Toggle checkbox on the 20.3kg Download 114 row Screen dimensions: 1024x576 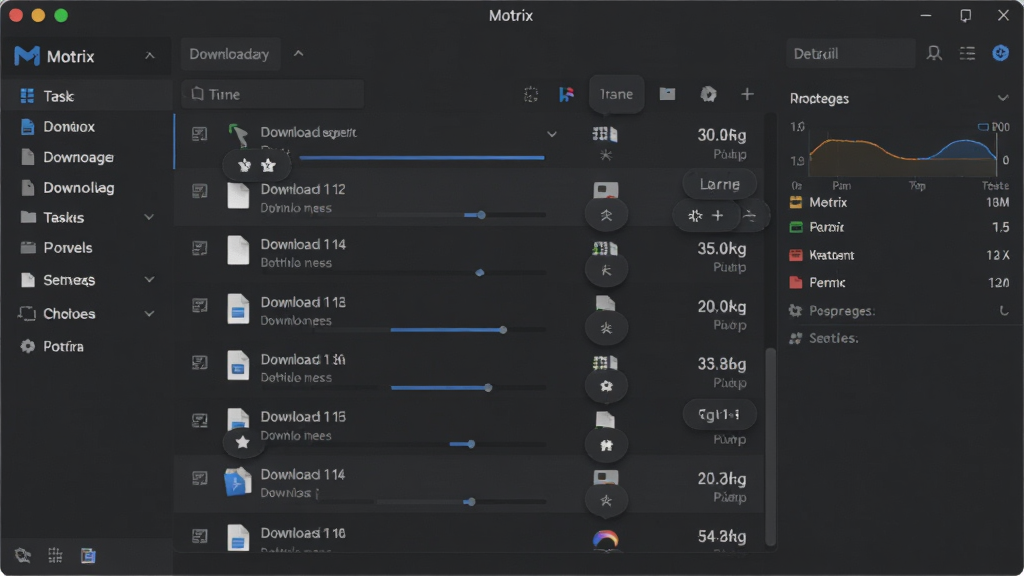pyautogui.click(x=200, y=478)
